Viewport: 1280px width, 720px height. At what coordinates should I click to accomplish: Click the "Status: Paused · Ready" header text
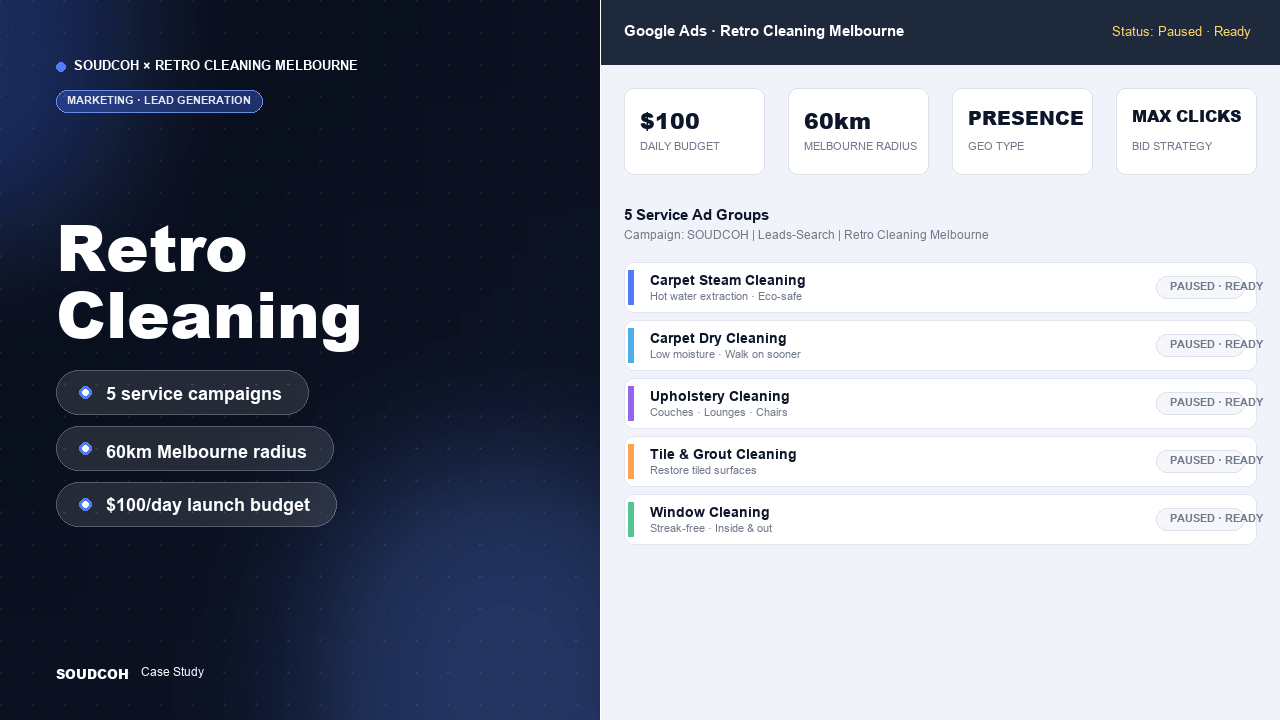coord(1181,32)
